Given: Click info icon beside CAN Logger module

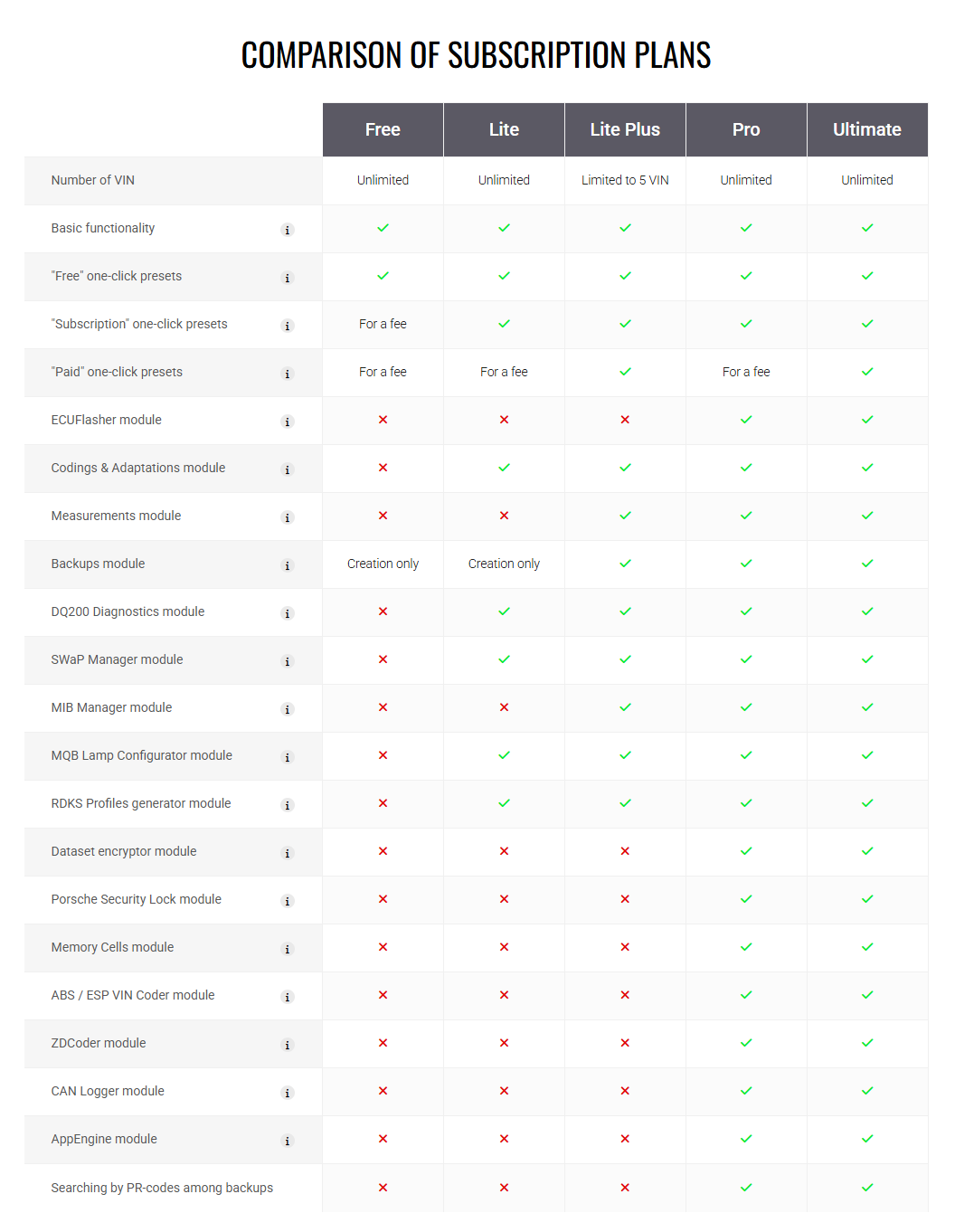Looking at the screenshot, I should click(x=288, y=1093).
